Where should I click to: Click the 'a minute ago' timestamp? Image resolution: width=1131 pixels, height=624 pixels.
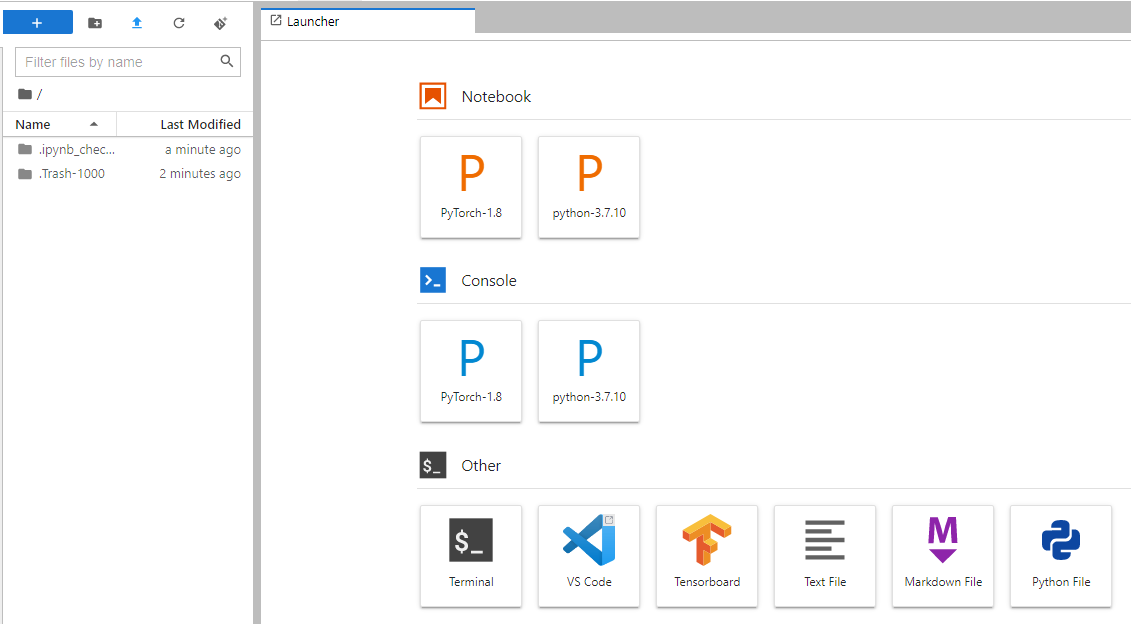(203, 149)
